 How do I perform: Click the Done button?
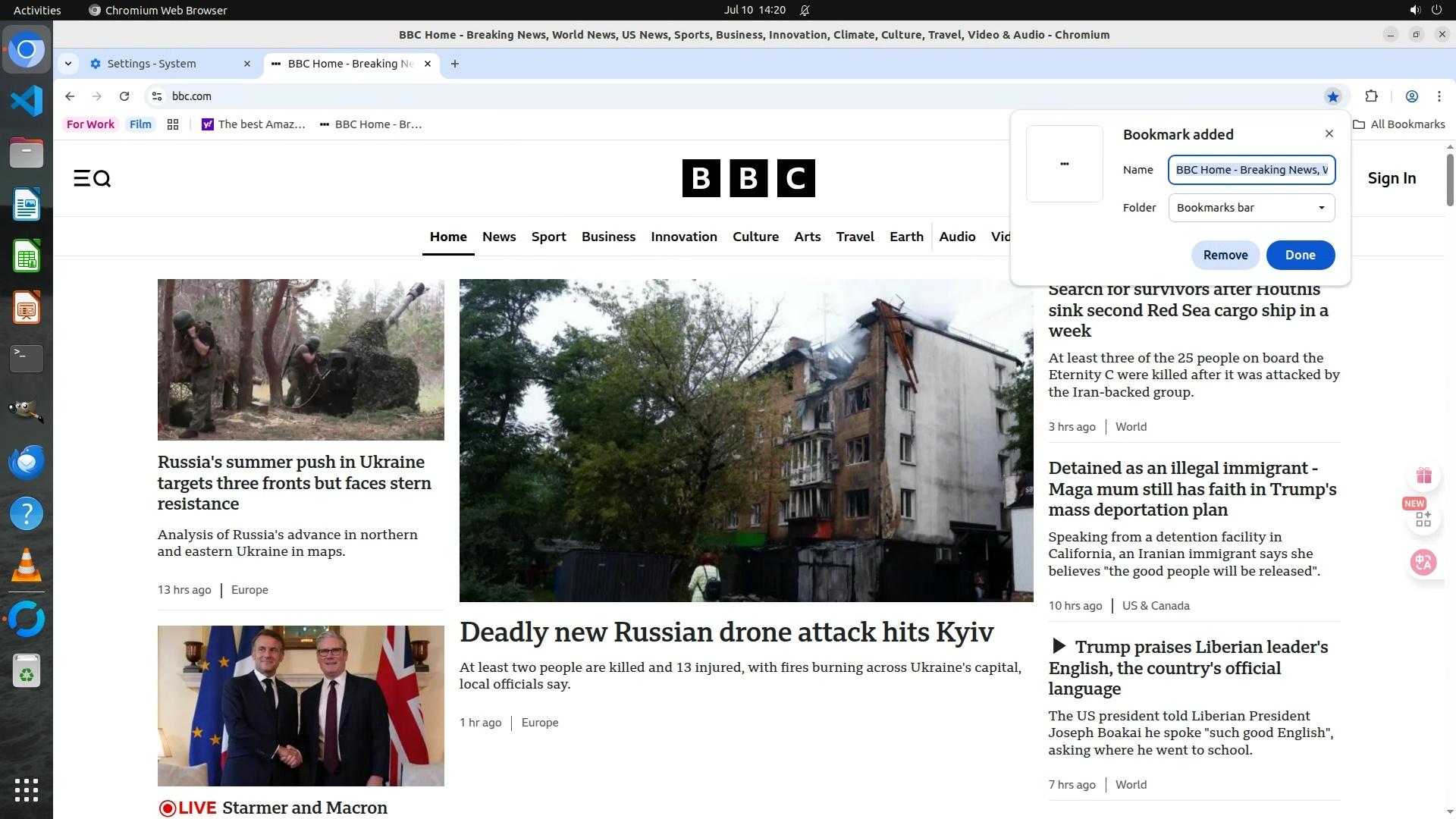coord(1300,255)
